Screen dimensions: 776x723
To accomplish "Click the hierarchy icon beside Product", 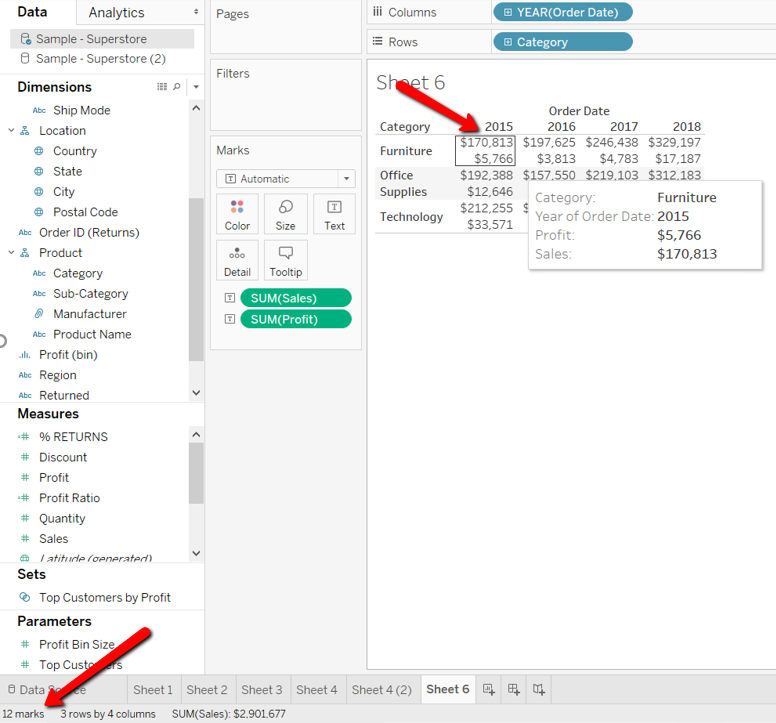I will tap(25, 253).
